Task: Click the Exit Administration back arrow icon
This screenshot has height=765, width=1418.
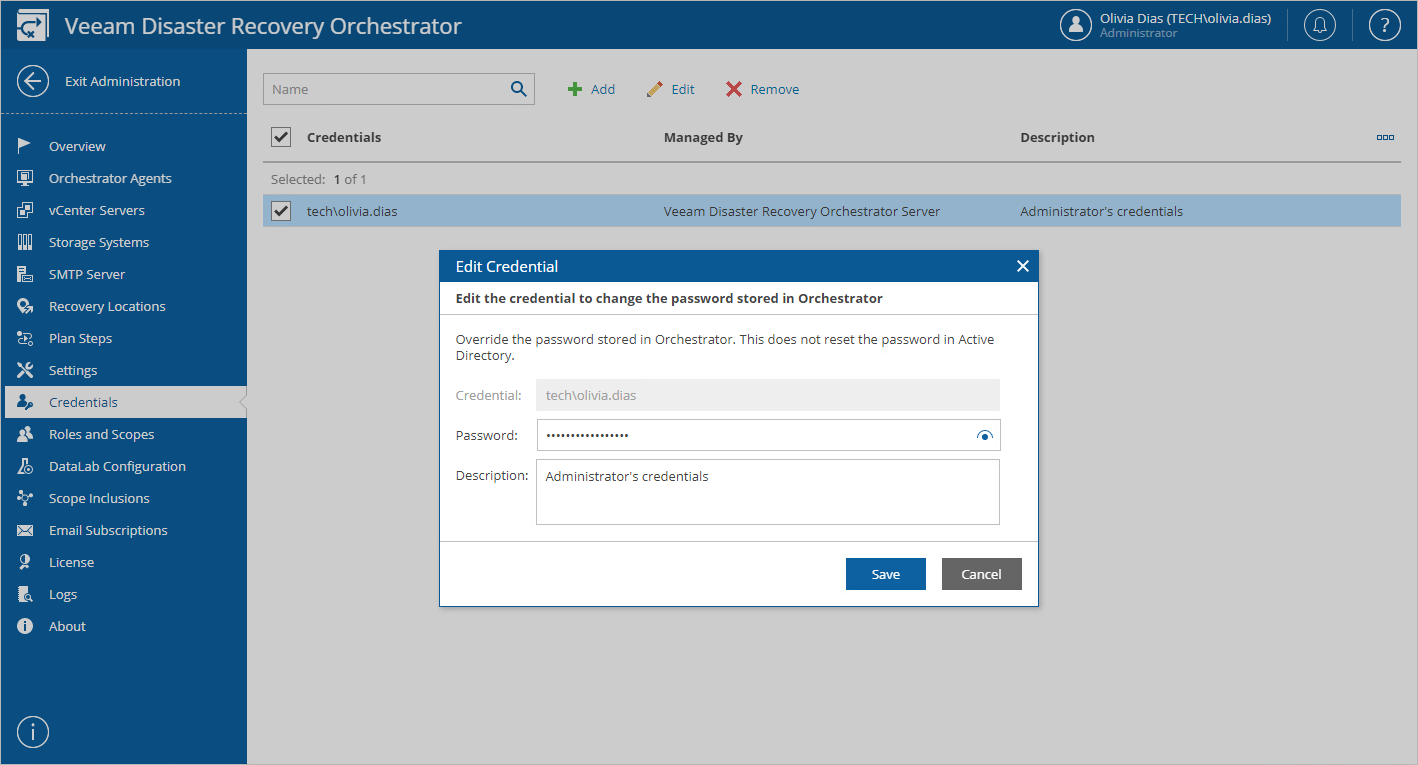Action: point(33,82)
